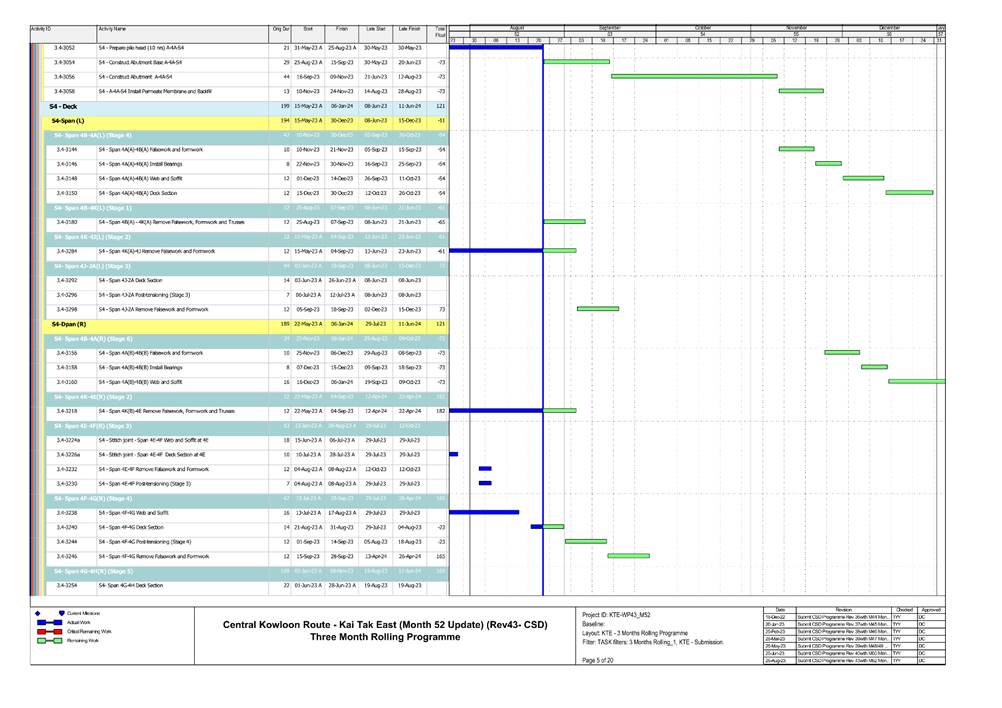This screenshot has height=708, width=1002.
Task: Click the blue Actual Work legend bar
Action: [43, 622]
